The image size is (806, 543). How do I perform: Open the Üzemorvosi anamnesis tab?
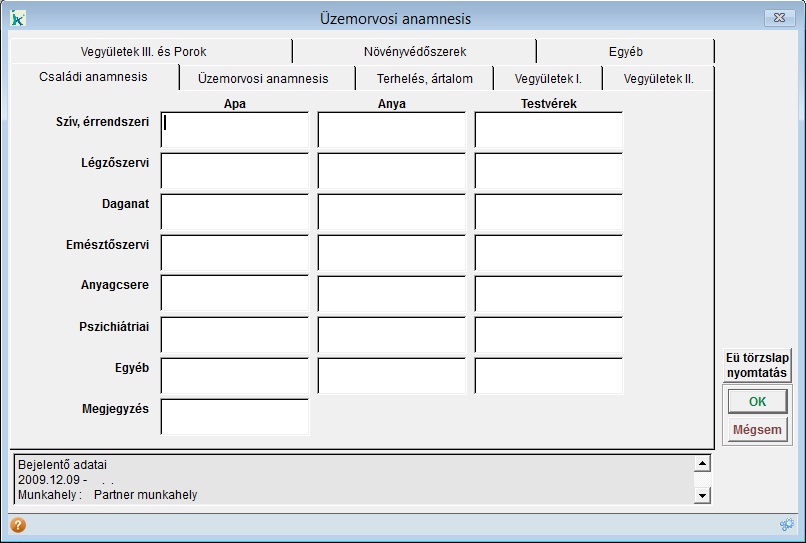[263, 78]
